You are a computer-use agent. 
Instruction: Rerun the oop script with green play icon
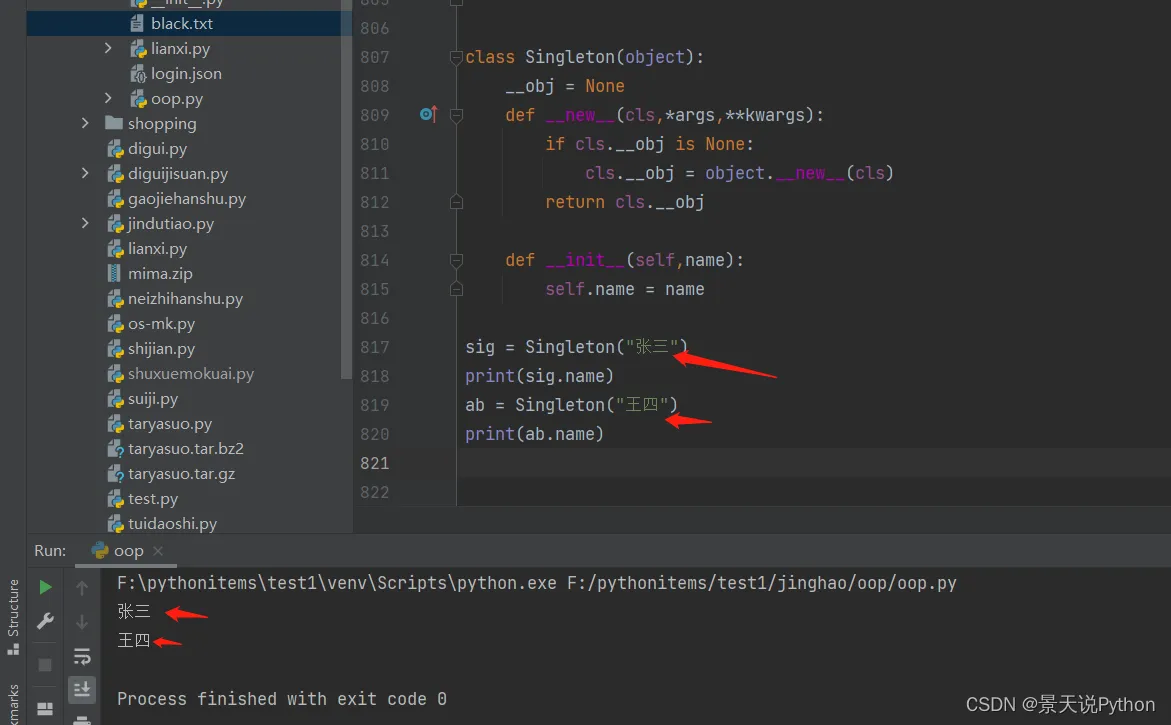click(x=45, y=587)
